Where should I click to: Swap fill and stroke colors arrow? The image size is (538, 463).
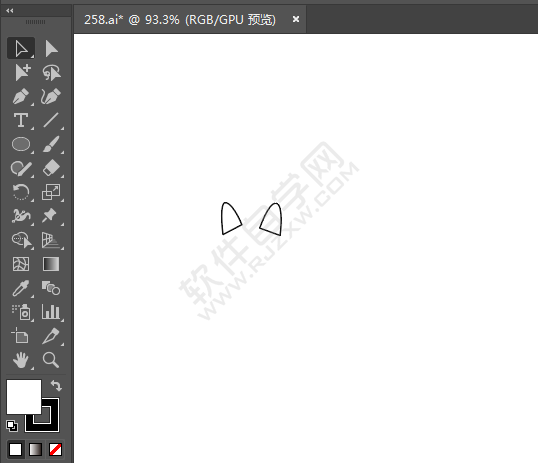pyautogui.click(x=56, y=385)
